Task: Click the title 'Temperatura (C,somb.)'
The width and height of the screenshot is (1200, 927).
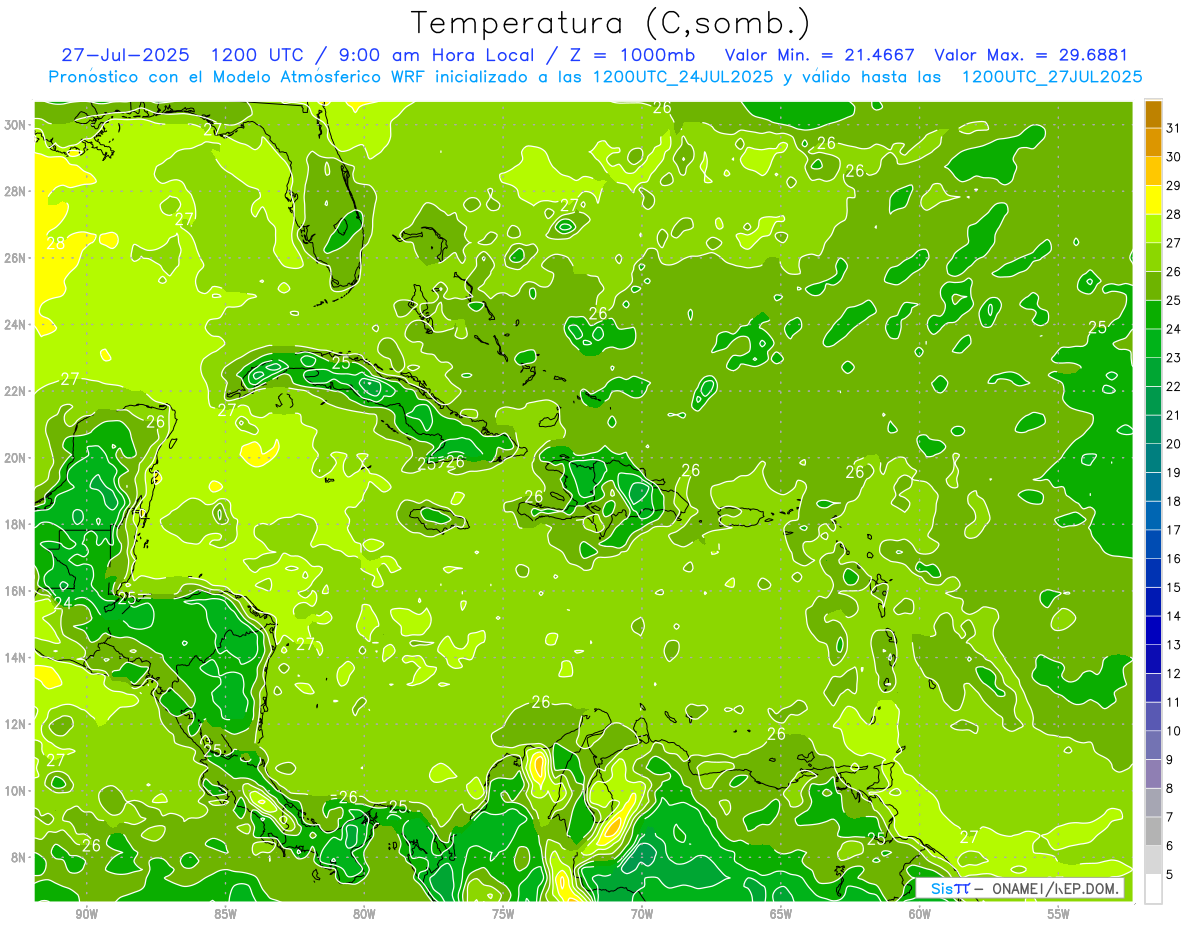Action: pyautogui.click(x=610, y=23)
